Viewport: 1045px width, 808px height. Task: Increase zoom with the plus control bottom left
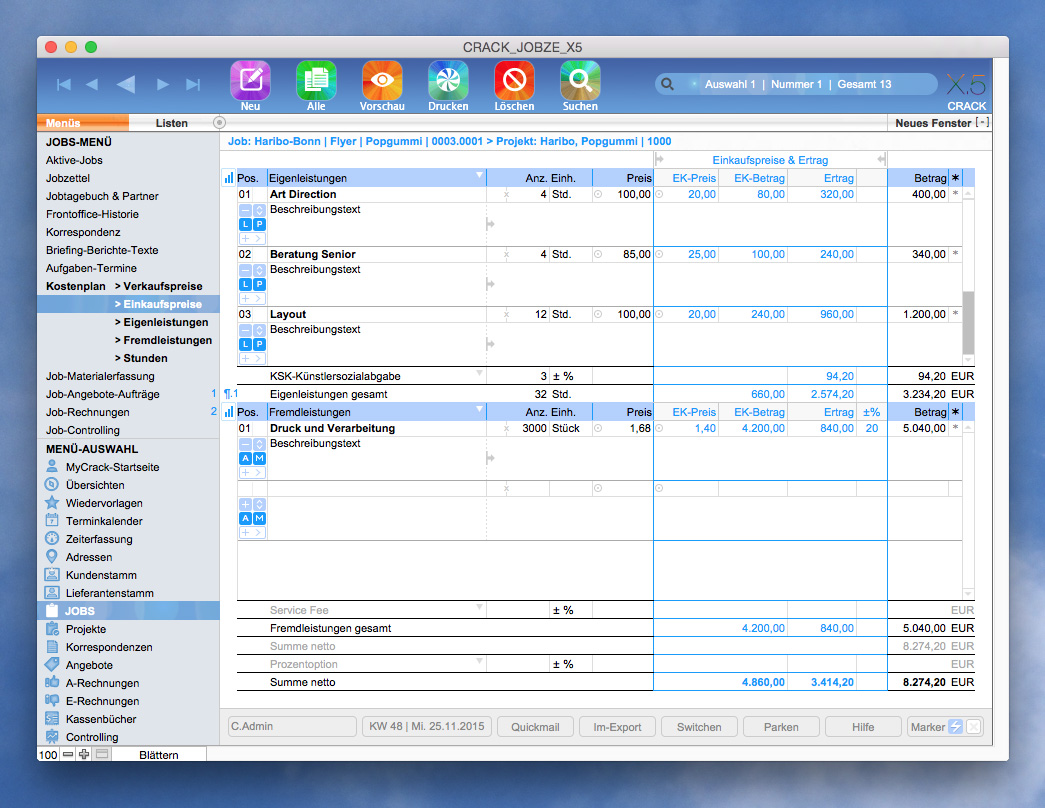pos(84,754)
